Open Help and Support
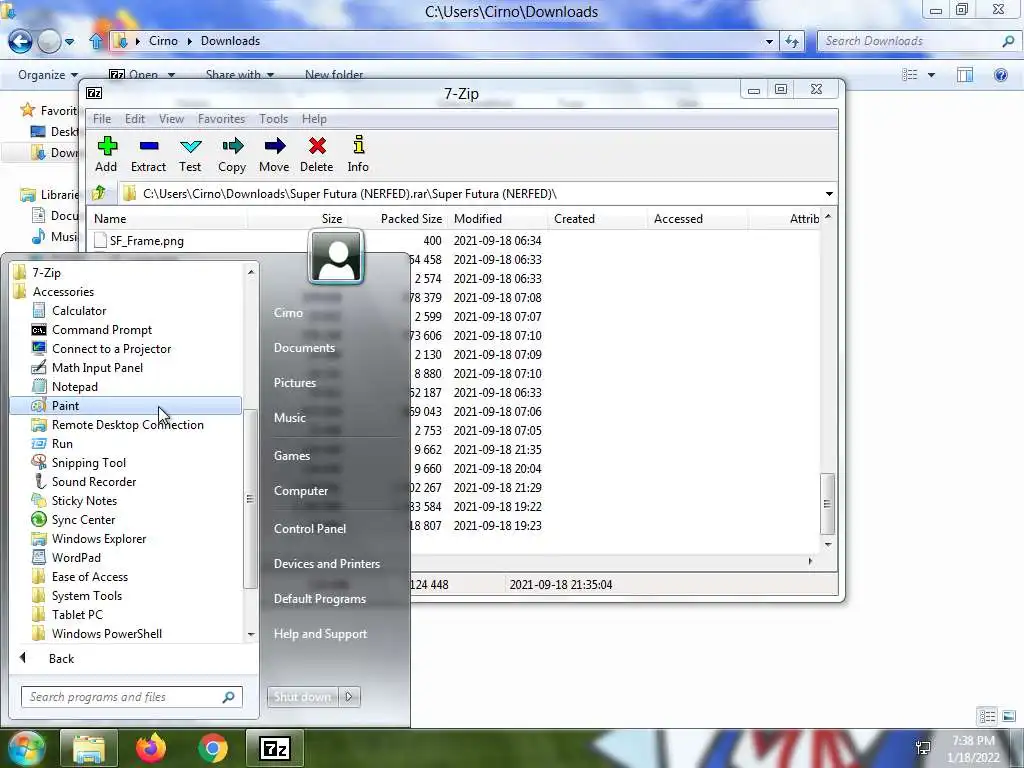Screen dimensions: 1024x768 320,634
